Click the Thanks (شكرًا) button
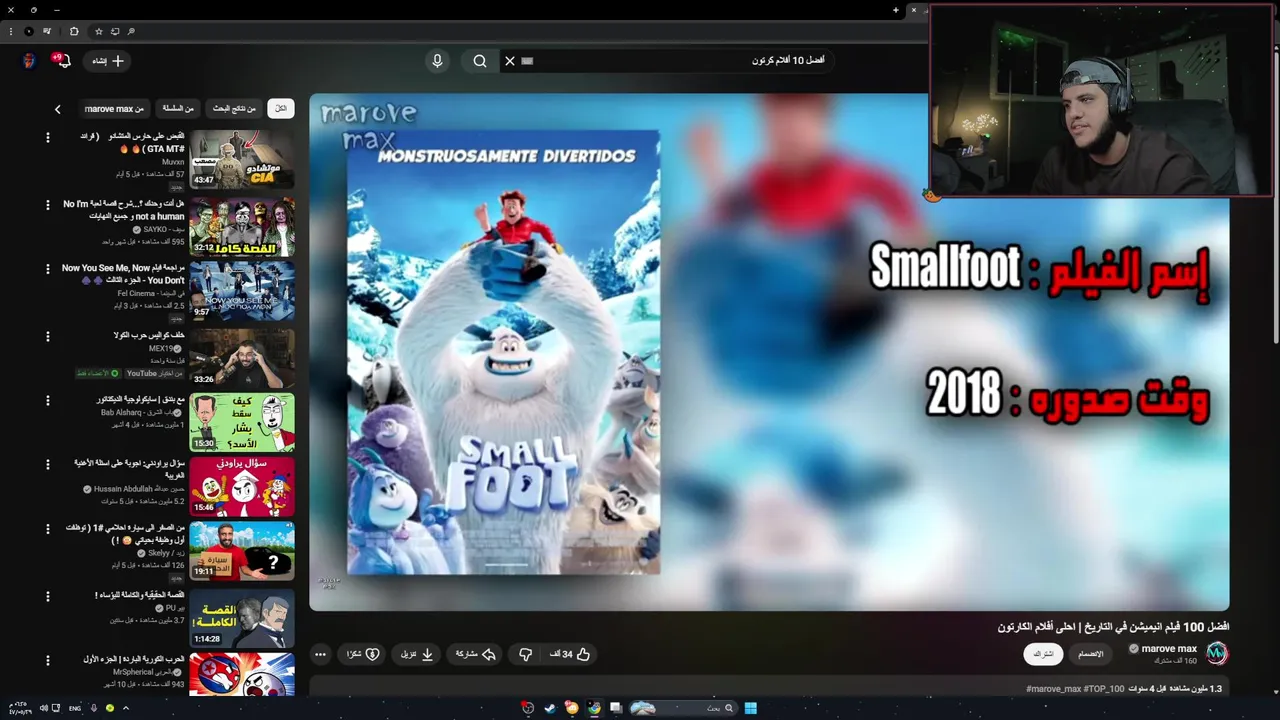 point(362,654)
